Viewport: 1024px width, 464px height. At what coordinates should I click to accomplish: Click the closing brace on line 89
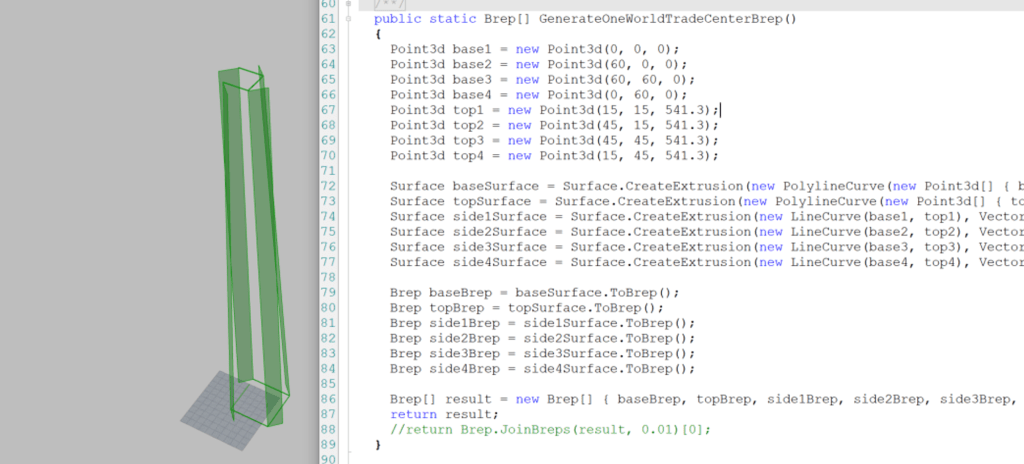378,445
